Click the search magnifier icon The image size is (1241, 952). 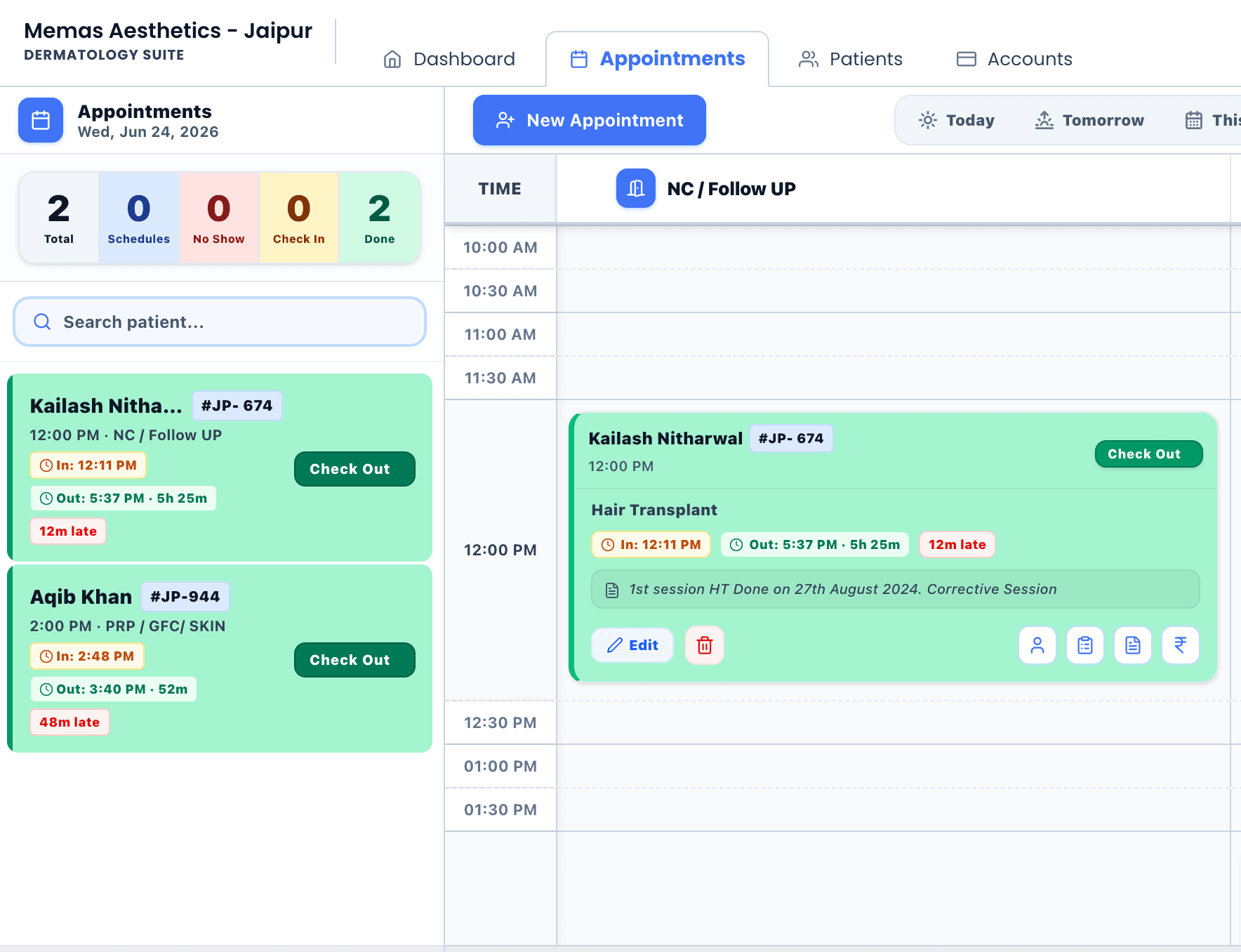42,322
